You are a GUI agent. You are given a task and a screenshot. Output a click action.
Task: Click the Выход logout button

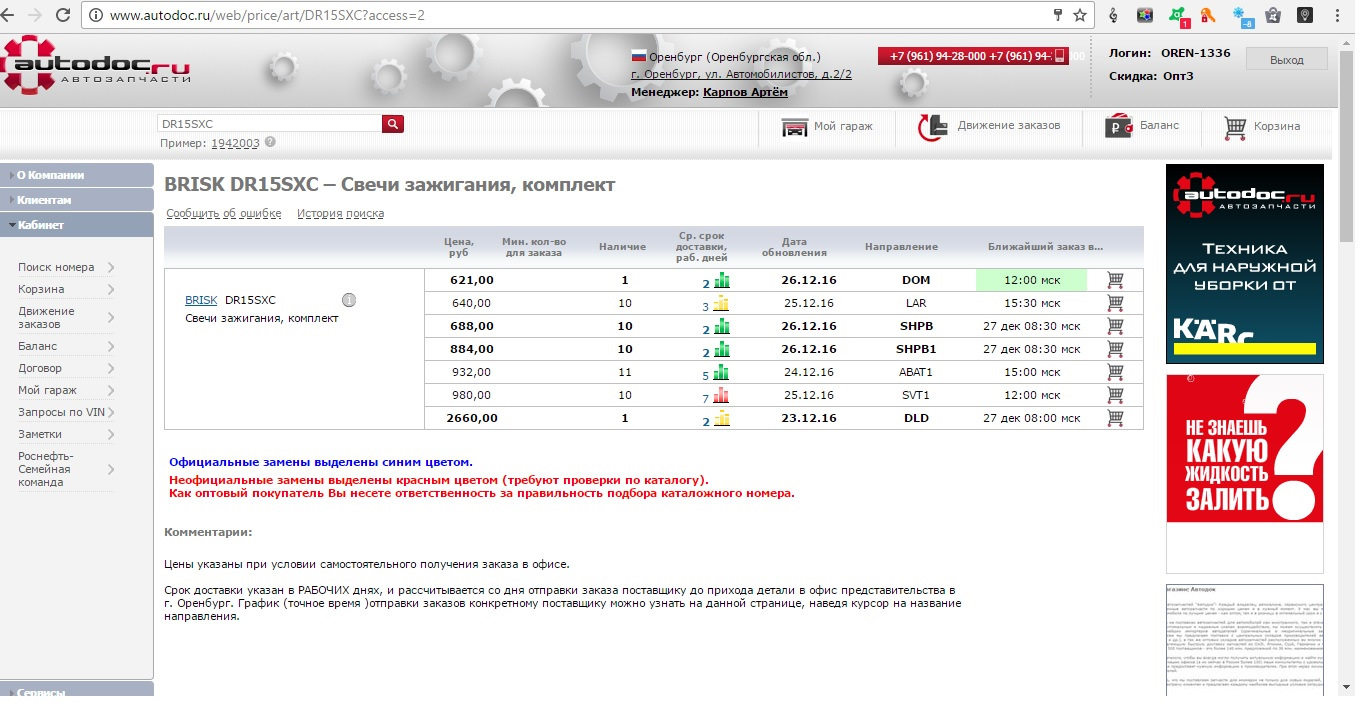(1287, 60)
